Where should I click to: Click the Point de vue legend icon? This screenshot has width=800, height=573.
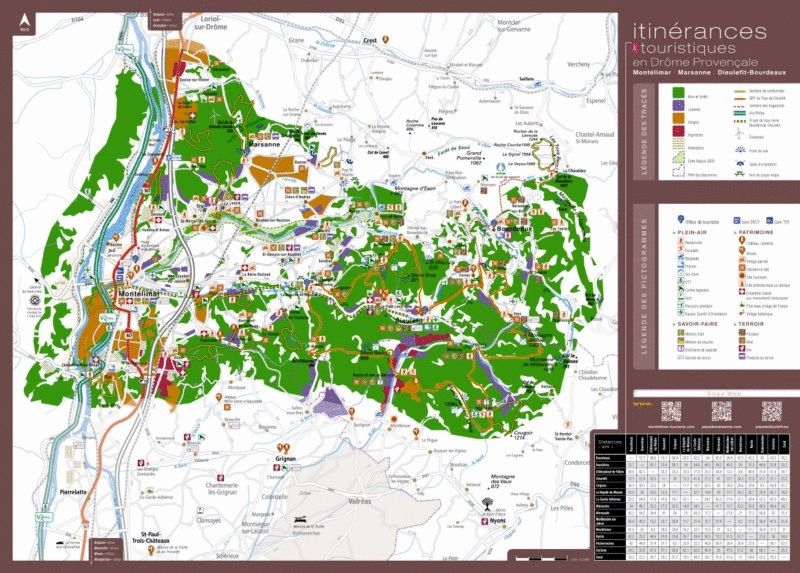pyautogui.click(x=738, y=149)
